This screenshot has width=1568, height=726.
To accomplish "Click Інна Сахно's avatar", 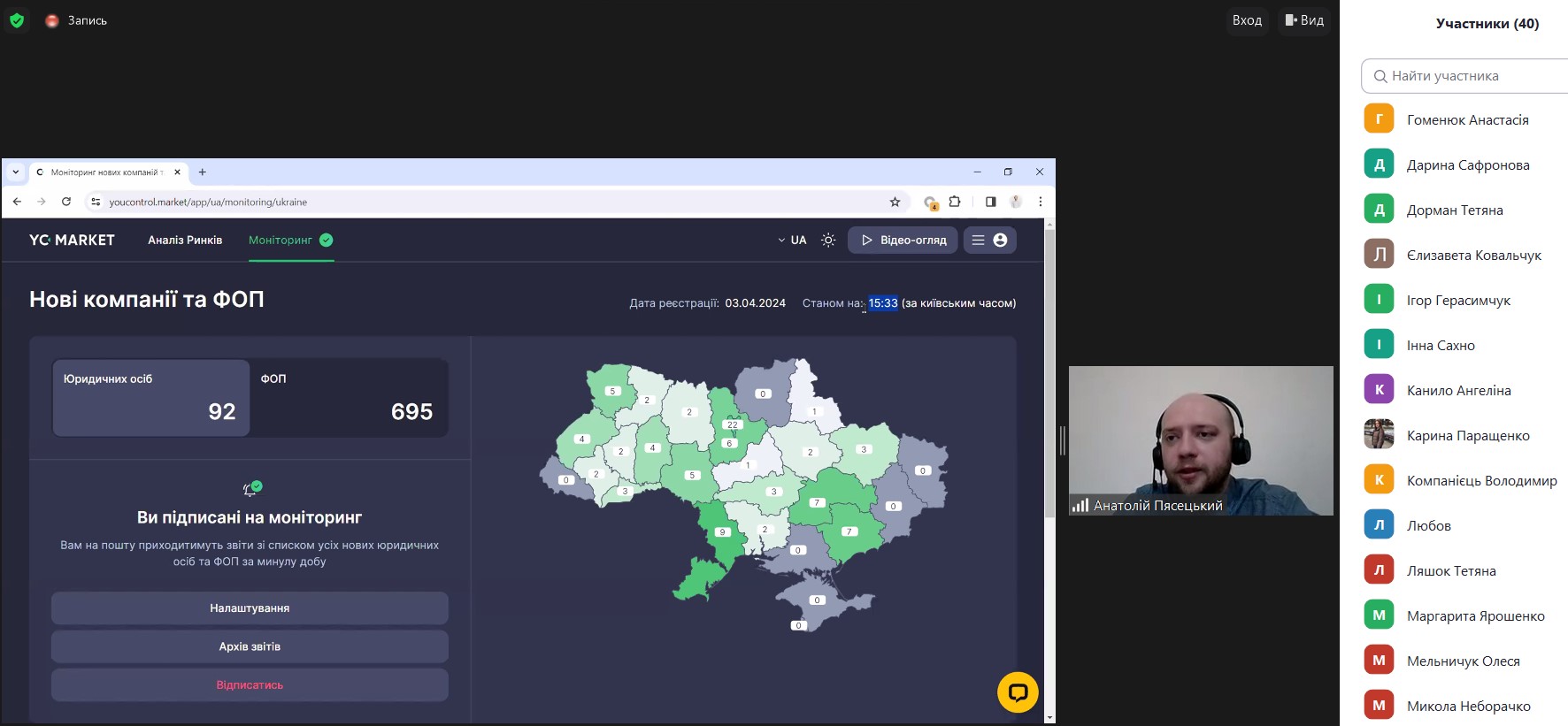I will point(1379,345).
